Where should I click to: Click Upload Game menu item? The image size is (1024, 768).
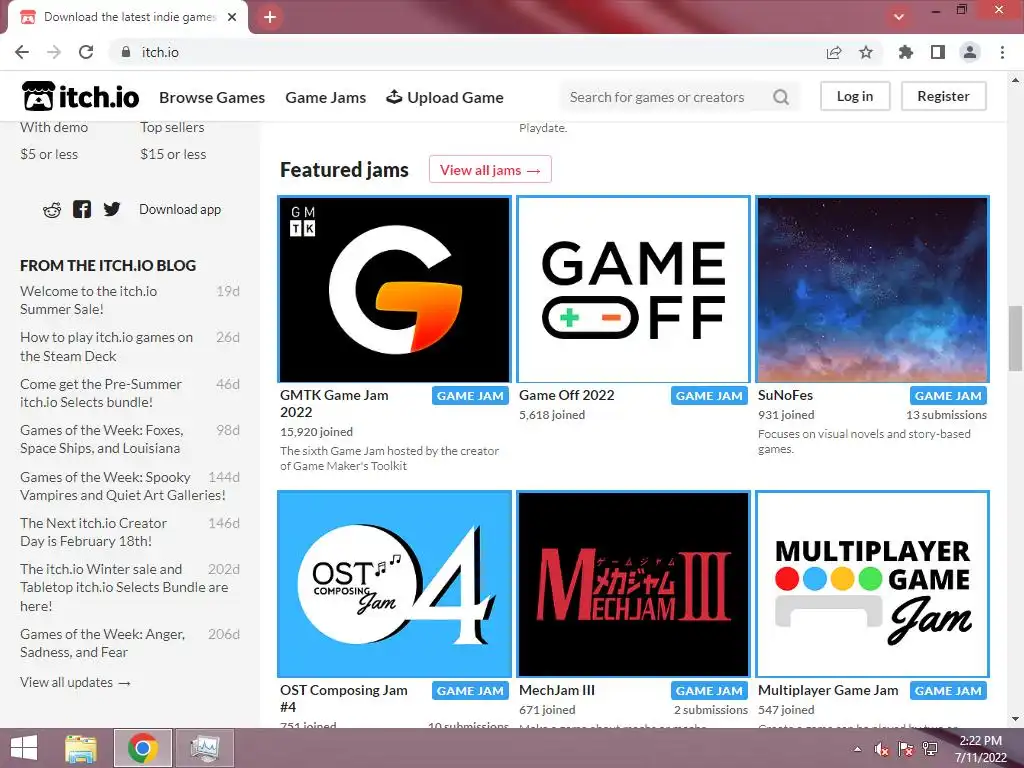pyautogui.click(x=445, y=97)
